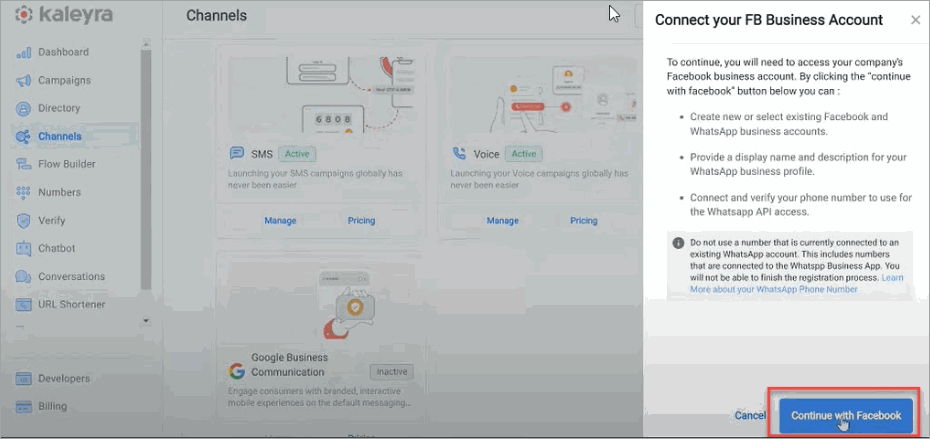Select Channels menu item
The height and width of the screenshot is (439, 930).
(x=60, y=136)
